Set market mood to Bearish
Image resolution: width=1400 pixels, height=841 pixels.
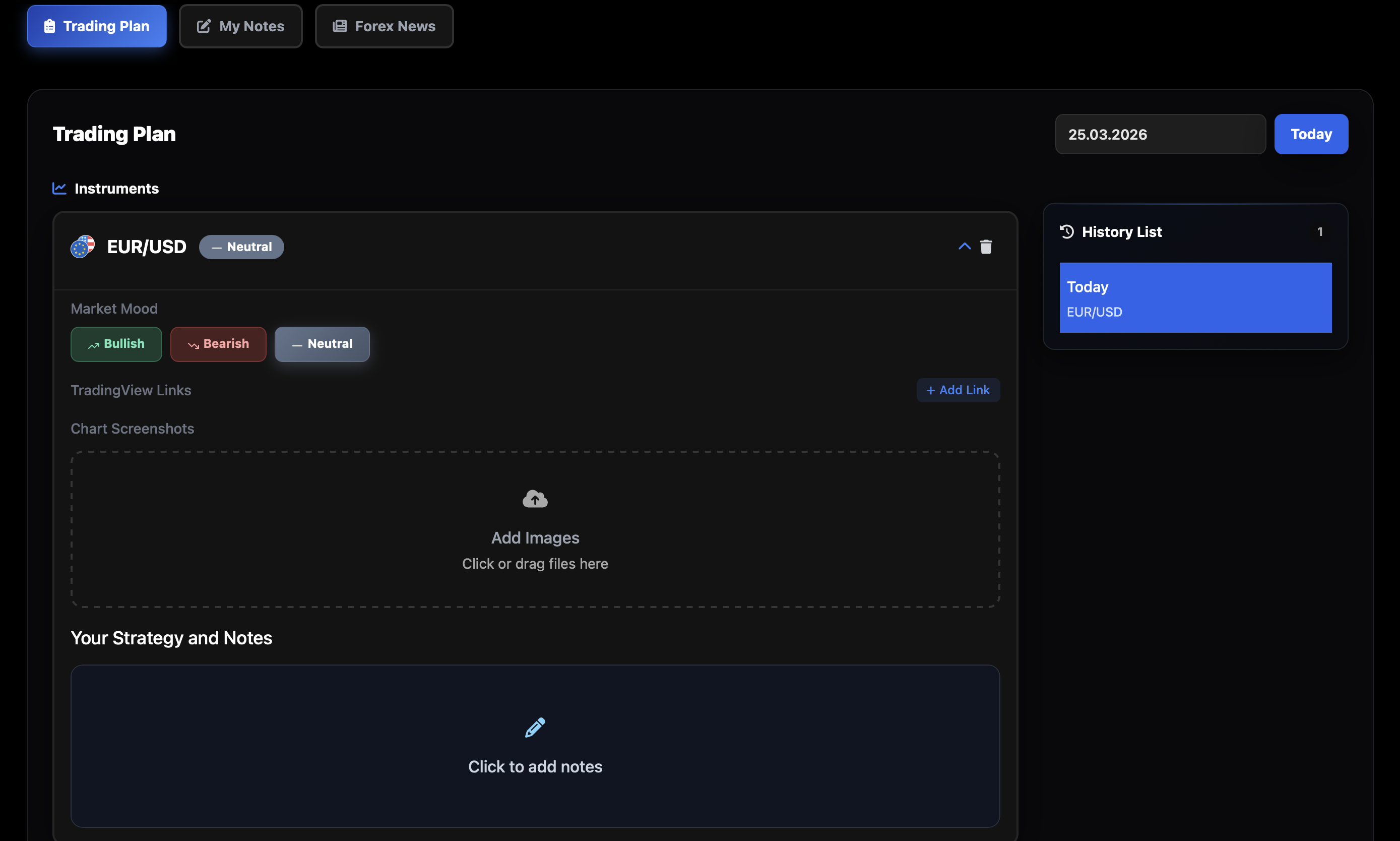218,344
